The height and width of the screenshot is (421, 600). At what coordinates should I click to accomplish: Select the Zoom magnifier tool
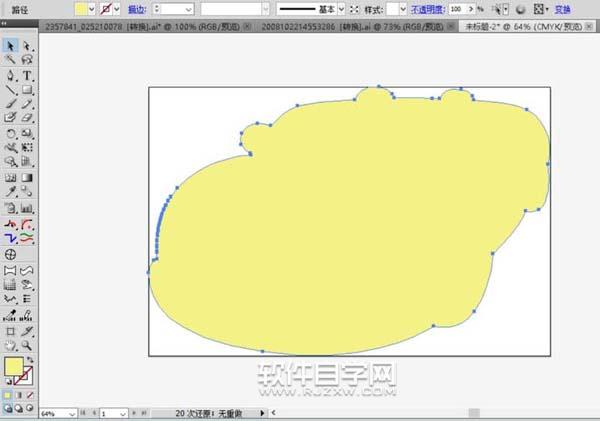point(27,343)
